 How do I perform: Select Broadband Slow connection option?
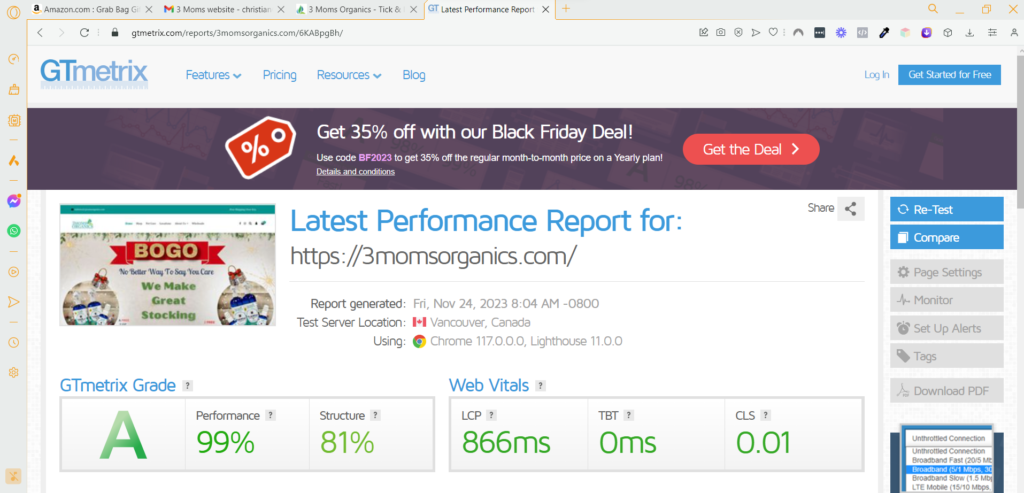point(951,479)
